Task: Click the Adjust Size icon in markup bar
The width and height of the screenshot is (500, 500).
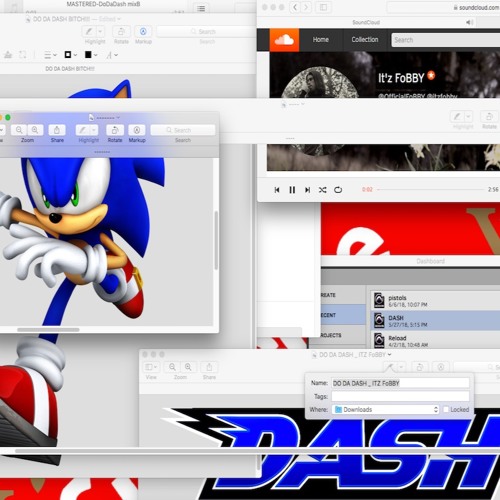Action: (22, 55)
